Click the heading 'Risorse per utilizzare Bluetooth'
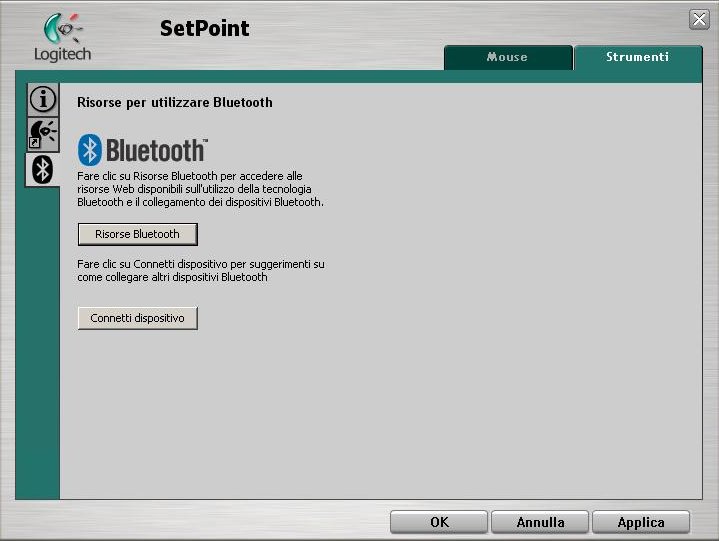The image size is (719, 541). (175, 102)
